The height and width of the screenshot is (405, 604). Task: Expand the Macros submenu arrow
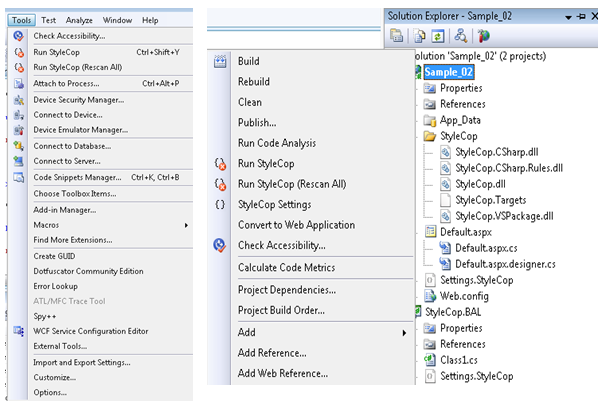[186, 225]
